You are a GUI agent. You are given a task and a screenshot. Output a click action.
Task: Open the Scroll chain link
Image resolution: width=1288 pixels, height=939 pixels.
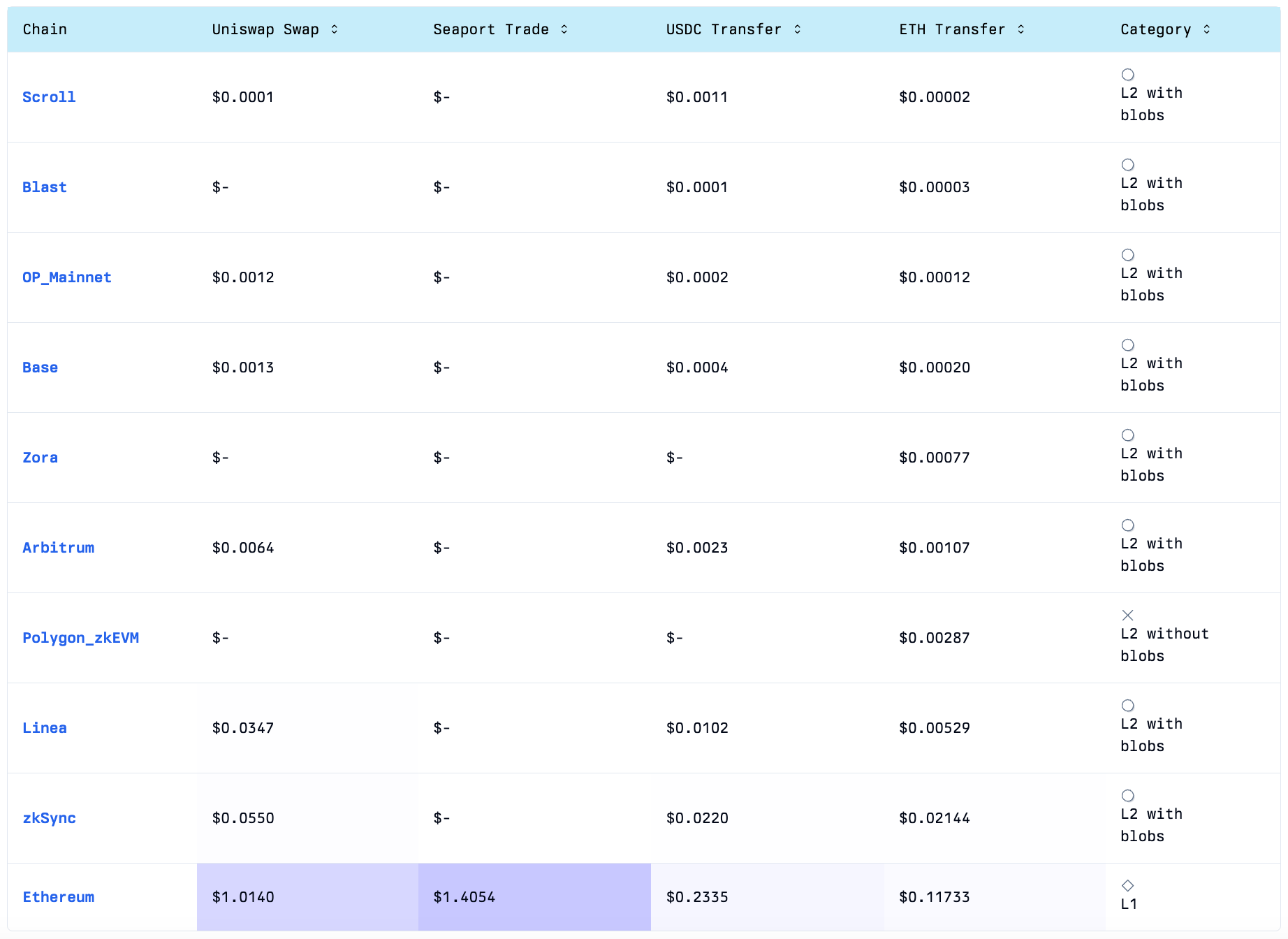(49, 97)
